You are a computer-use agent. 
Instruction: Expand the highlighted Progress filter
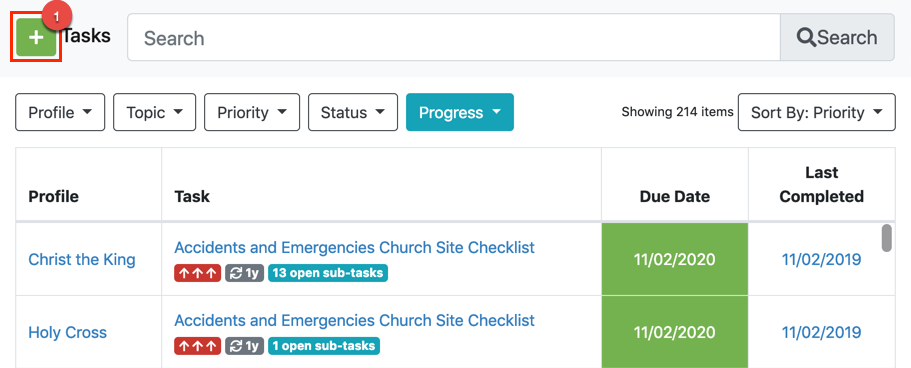pyautogui.click(x=460, y=112)
